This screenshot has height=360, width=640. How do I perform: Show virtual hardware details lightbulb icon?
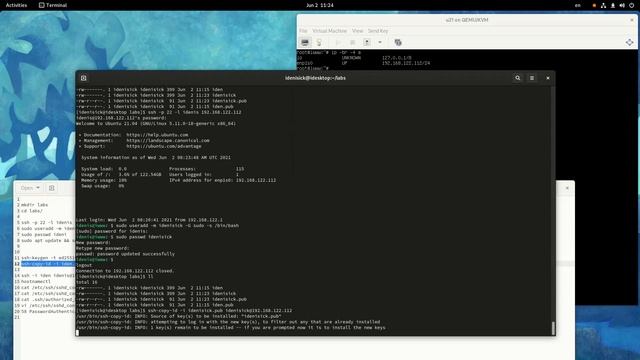tap(319, 42)
